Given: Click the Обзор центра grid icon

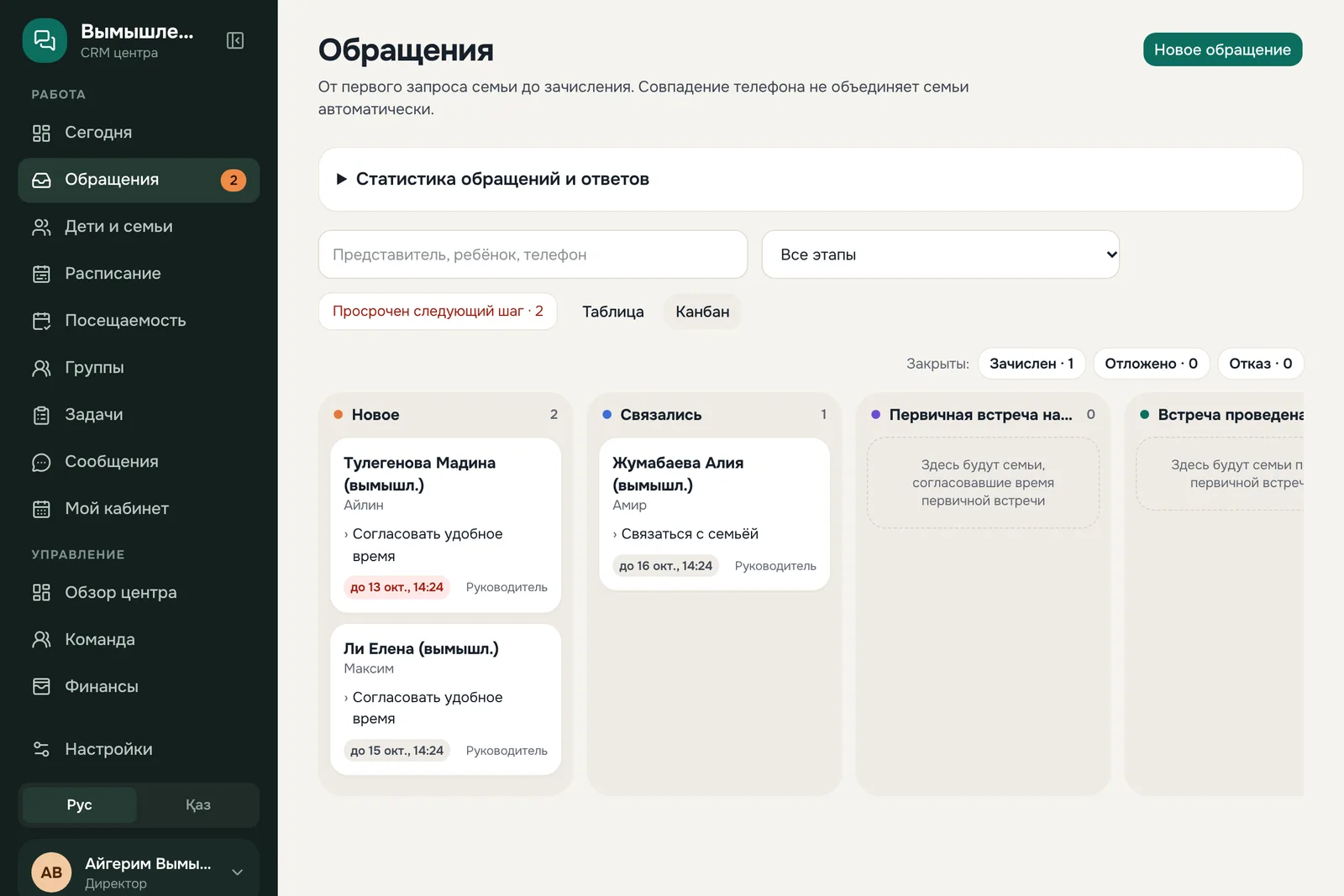Looking at the screenshot, I should [x=41, y=593].
